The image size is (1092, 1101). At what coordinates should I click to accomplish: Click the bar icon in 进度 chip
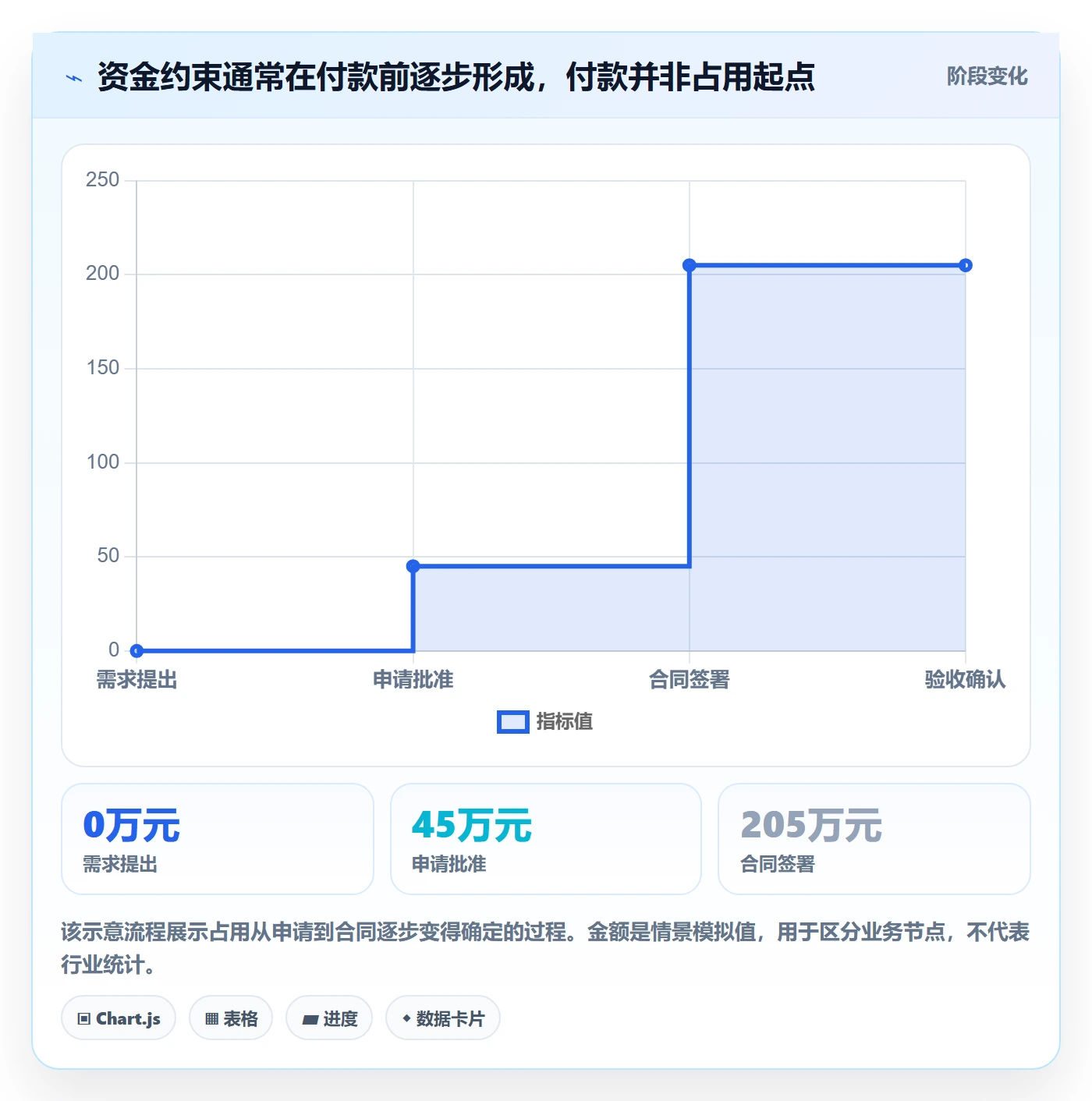[310, 1019]
